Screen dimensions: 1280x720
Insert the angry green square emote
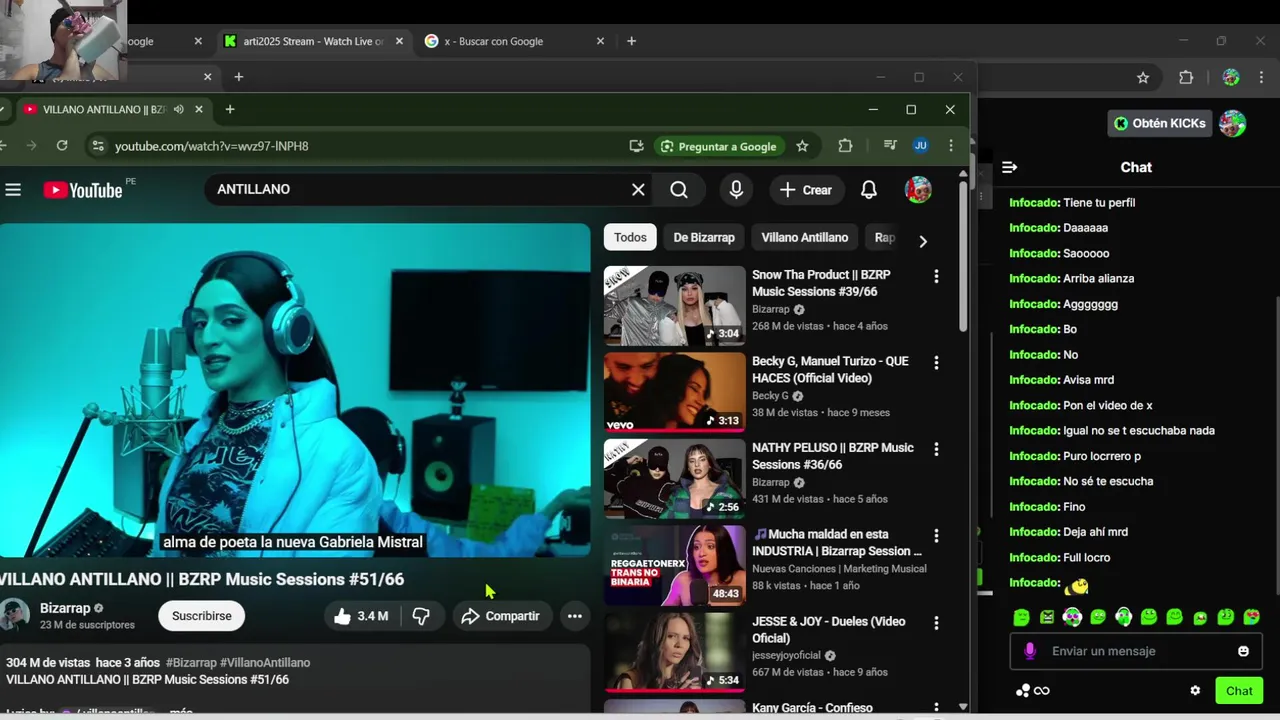point(1047,617)
